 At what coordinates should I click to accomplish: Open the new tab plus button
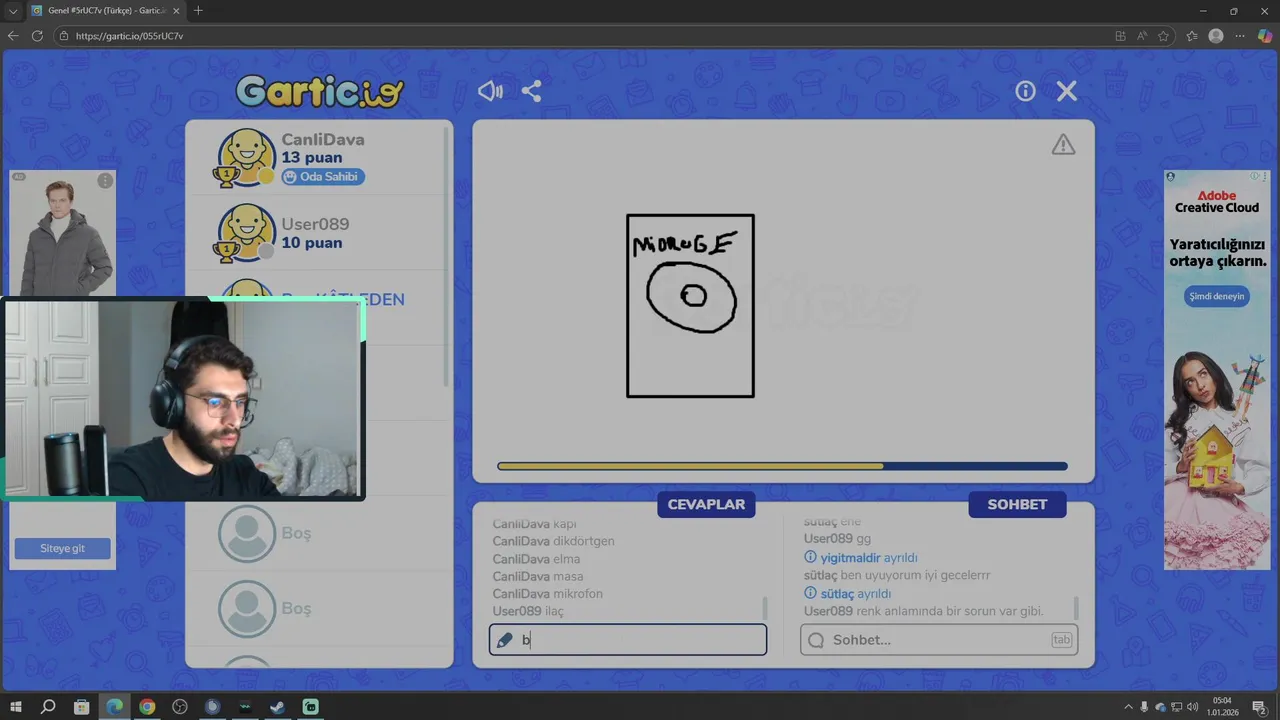coord(198,11)
